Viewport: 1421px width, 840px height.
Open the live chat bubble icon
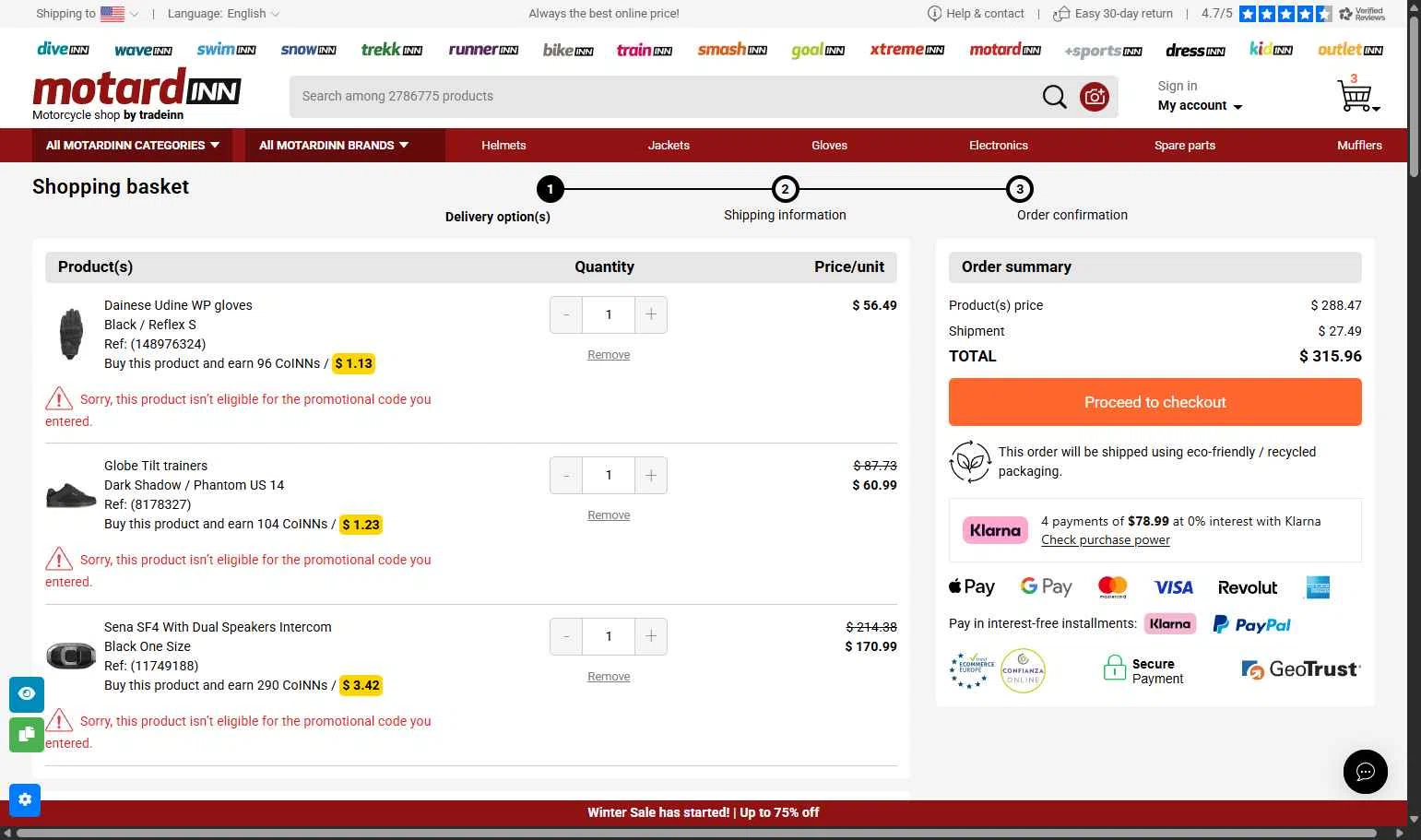tap(1366, 772)
